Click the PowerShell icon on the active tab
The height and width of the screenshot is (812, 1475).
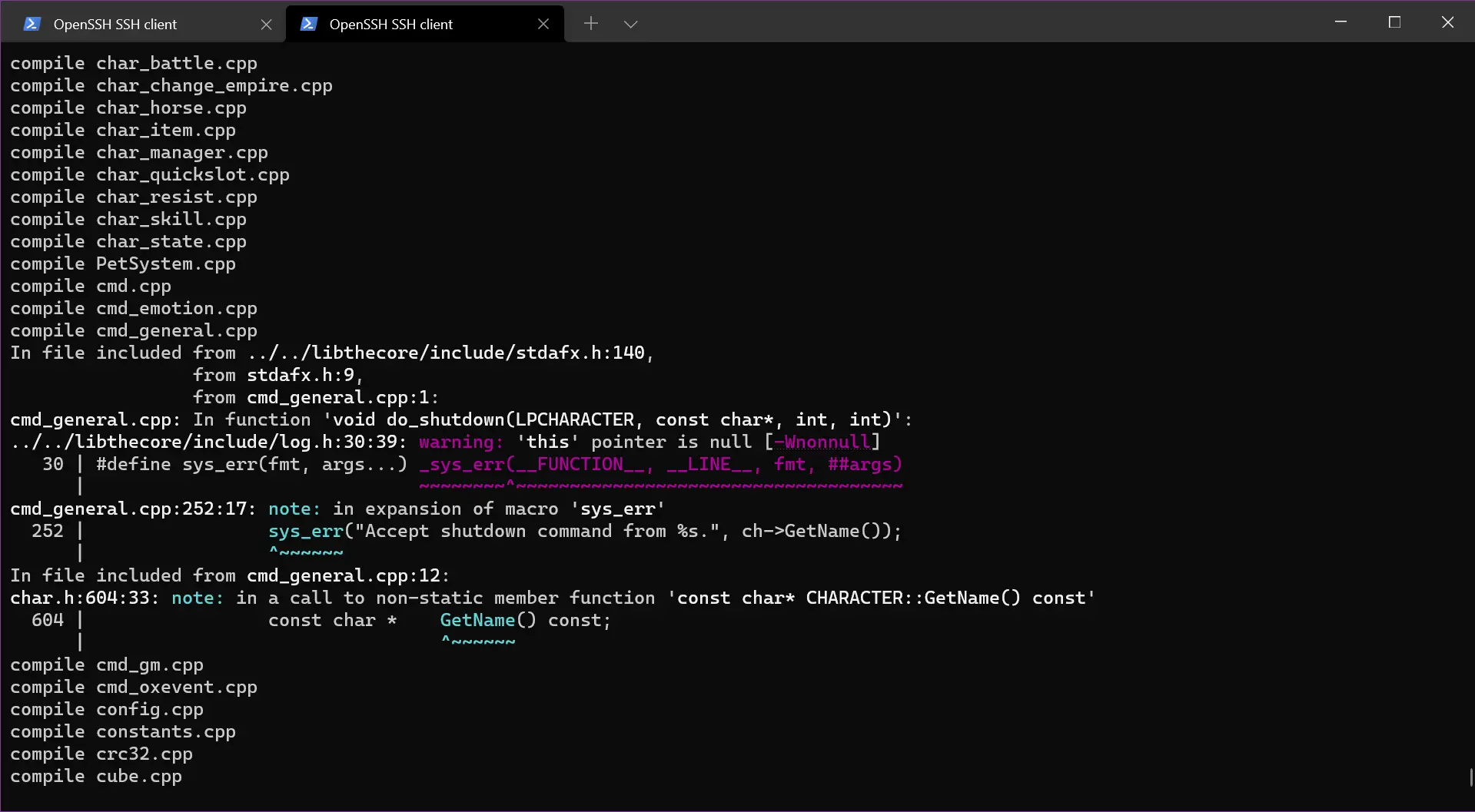tap(309, 24)
